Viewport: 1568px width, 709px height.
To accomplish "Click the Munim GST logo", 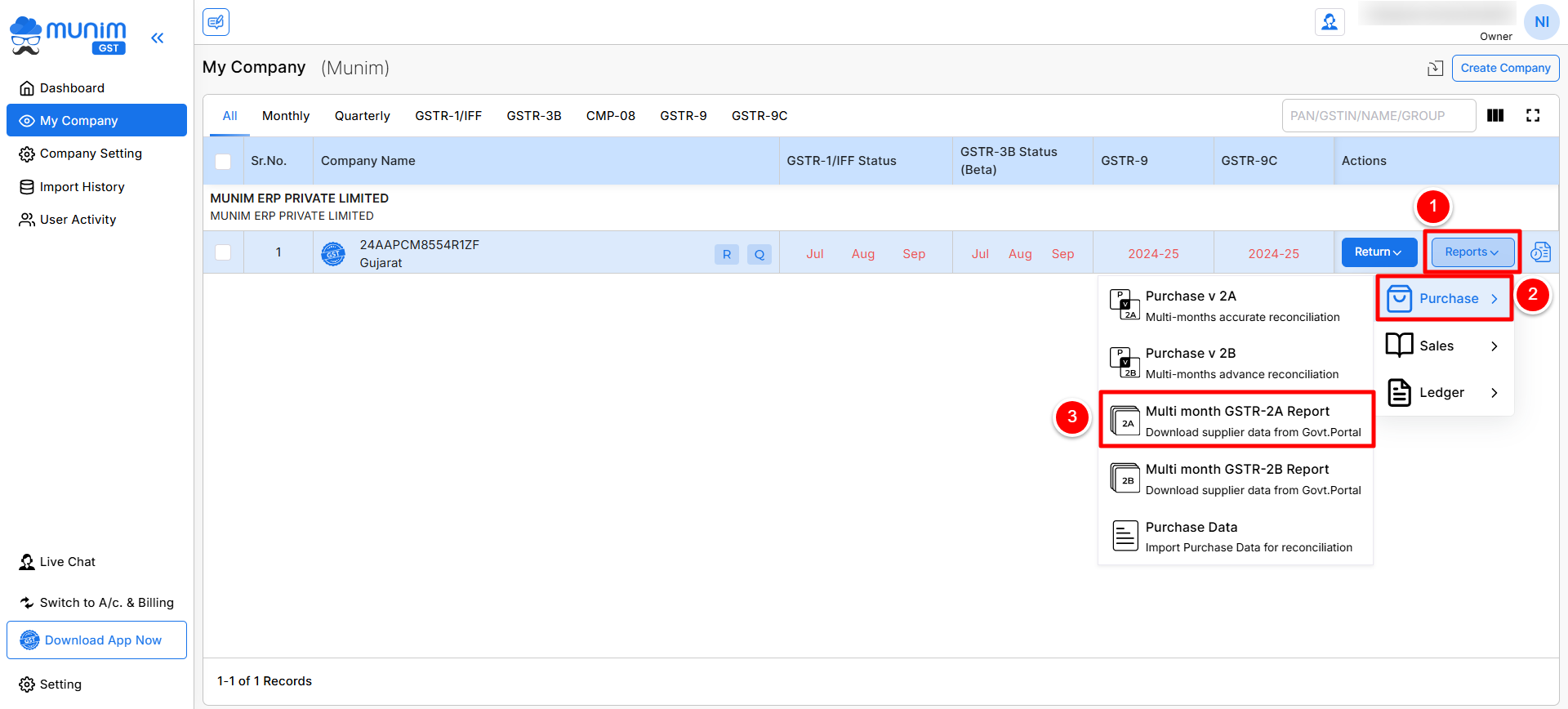I will point(68,36).
